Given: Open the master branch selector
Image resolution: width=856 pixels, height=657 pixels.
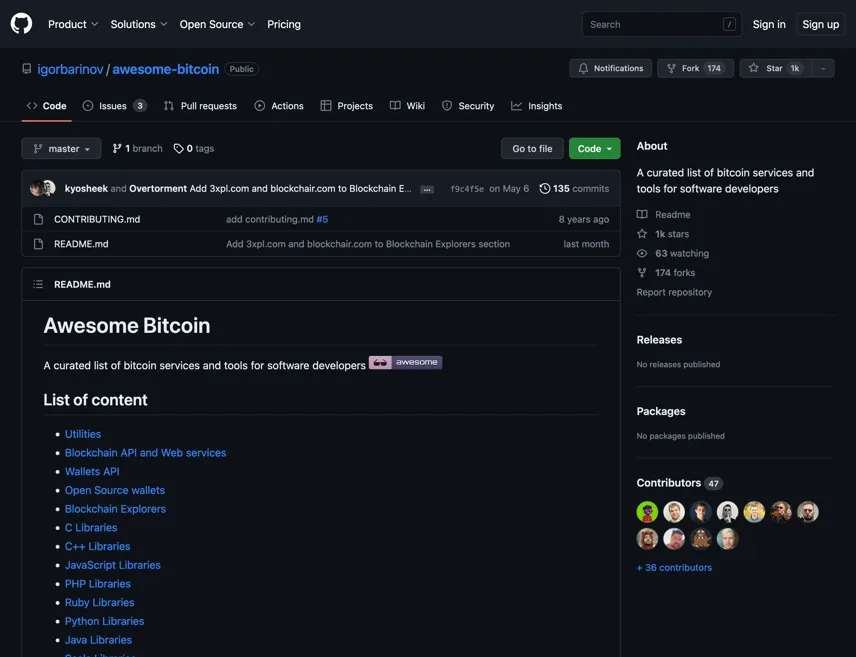Looking at the screenshot, I should [x=61, y=149].
